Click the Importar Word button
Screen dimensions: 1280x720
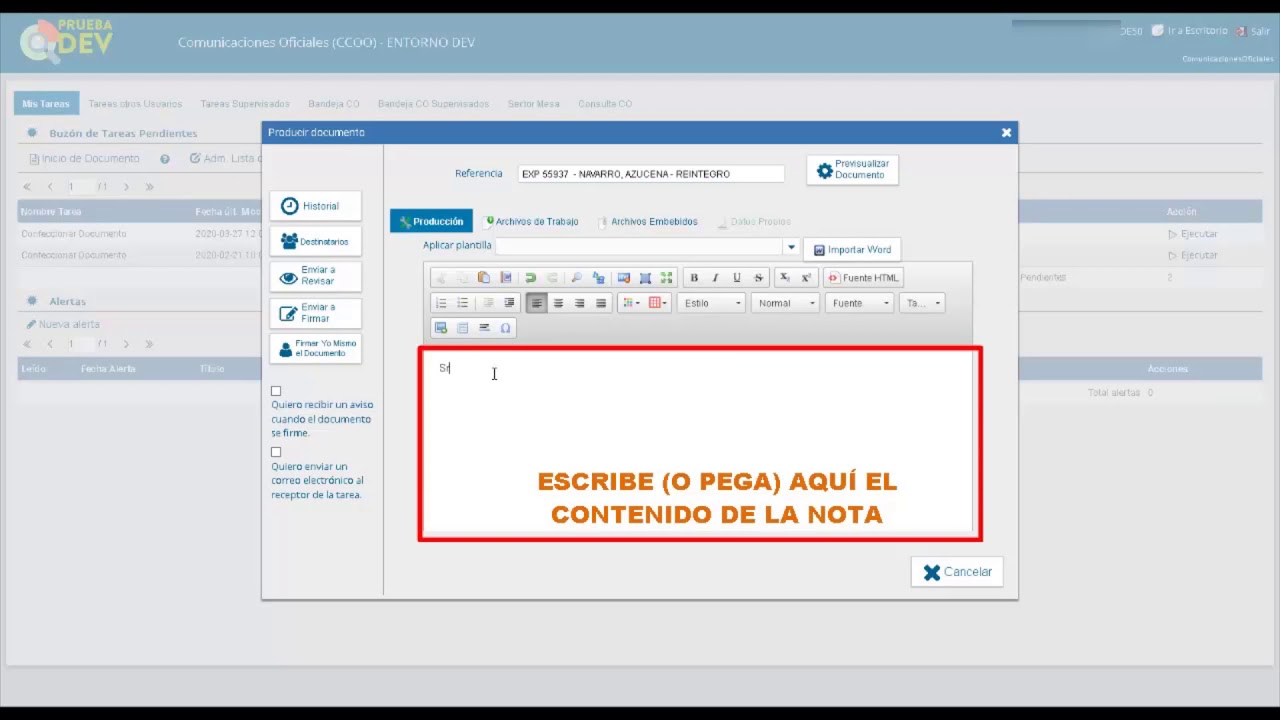coord(852,250)
